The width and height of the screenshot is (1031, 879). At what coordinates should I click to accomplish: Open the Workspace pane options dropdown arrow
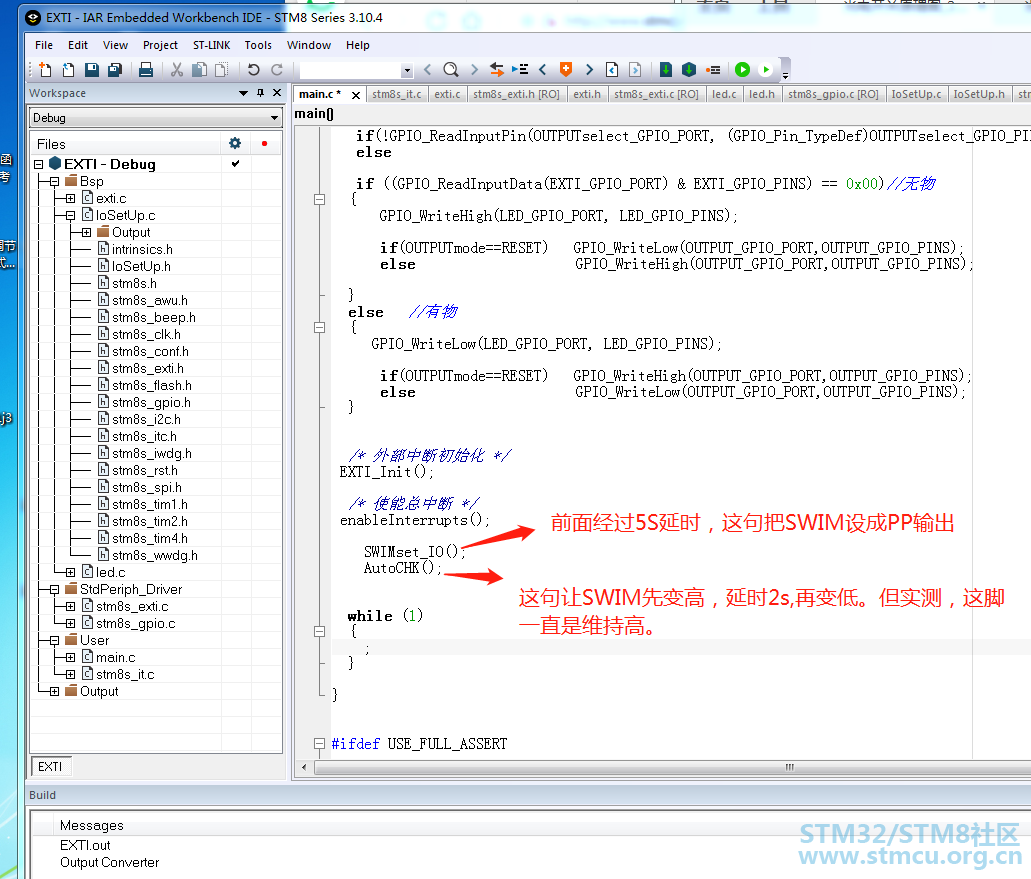(243, 93)
